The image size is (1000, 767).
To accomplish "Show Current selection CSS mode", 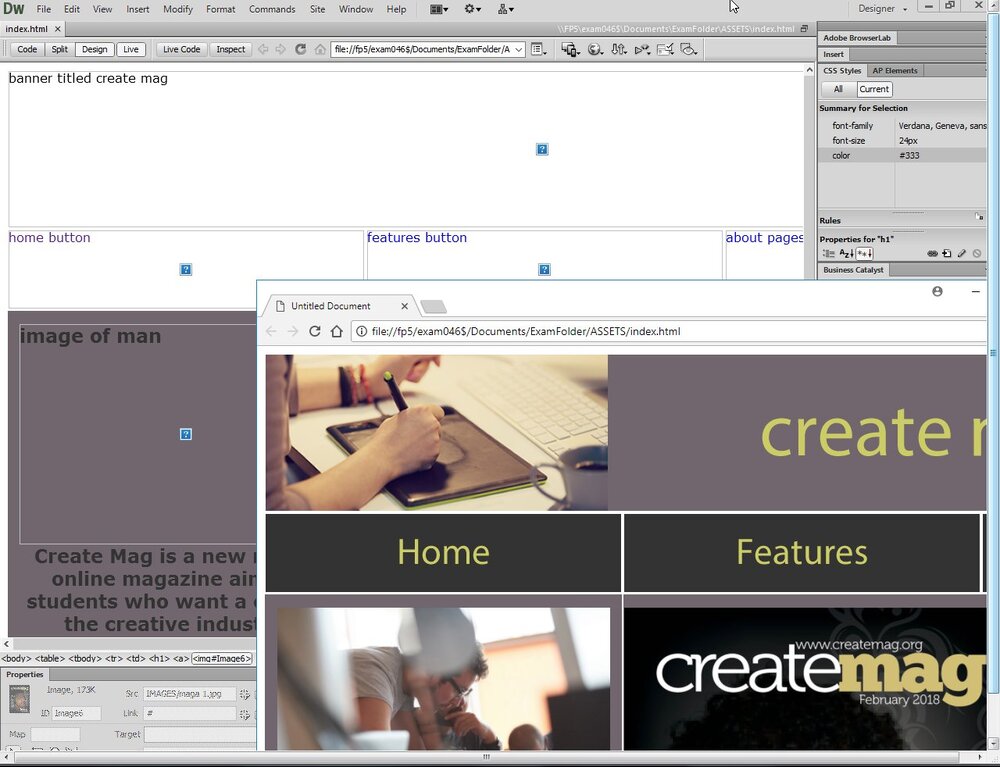I will (x=874, y=89).
